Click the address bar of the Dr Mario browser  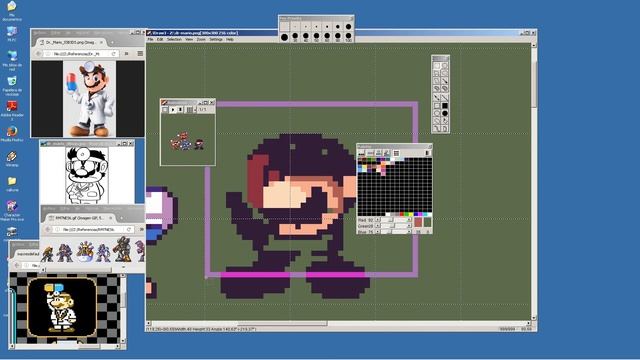(80, 53)
